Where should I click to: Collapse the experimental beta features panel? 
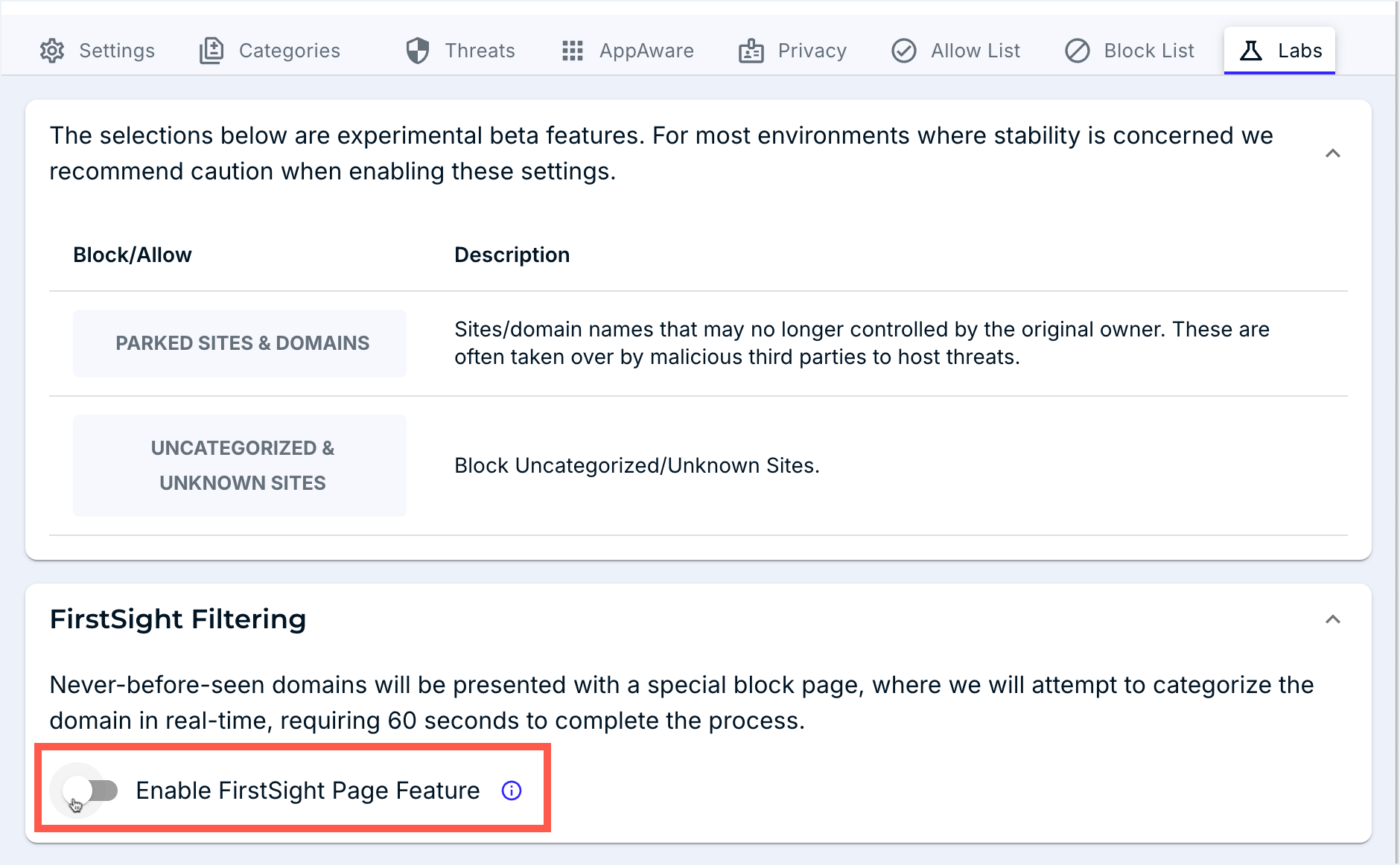(x=1333, y=153)
